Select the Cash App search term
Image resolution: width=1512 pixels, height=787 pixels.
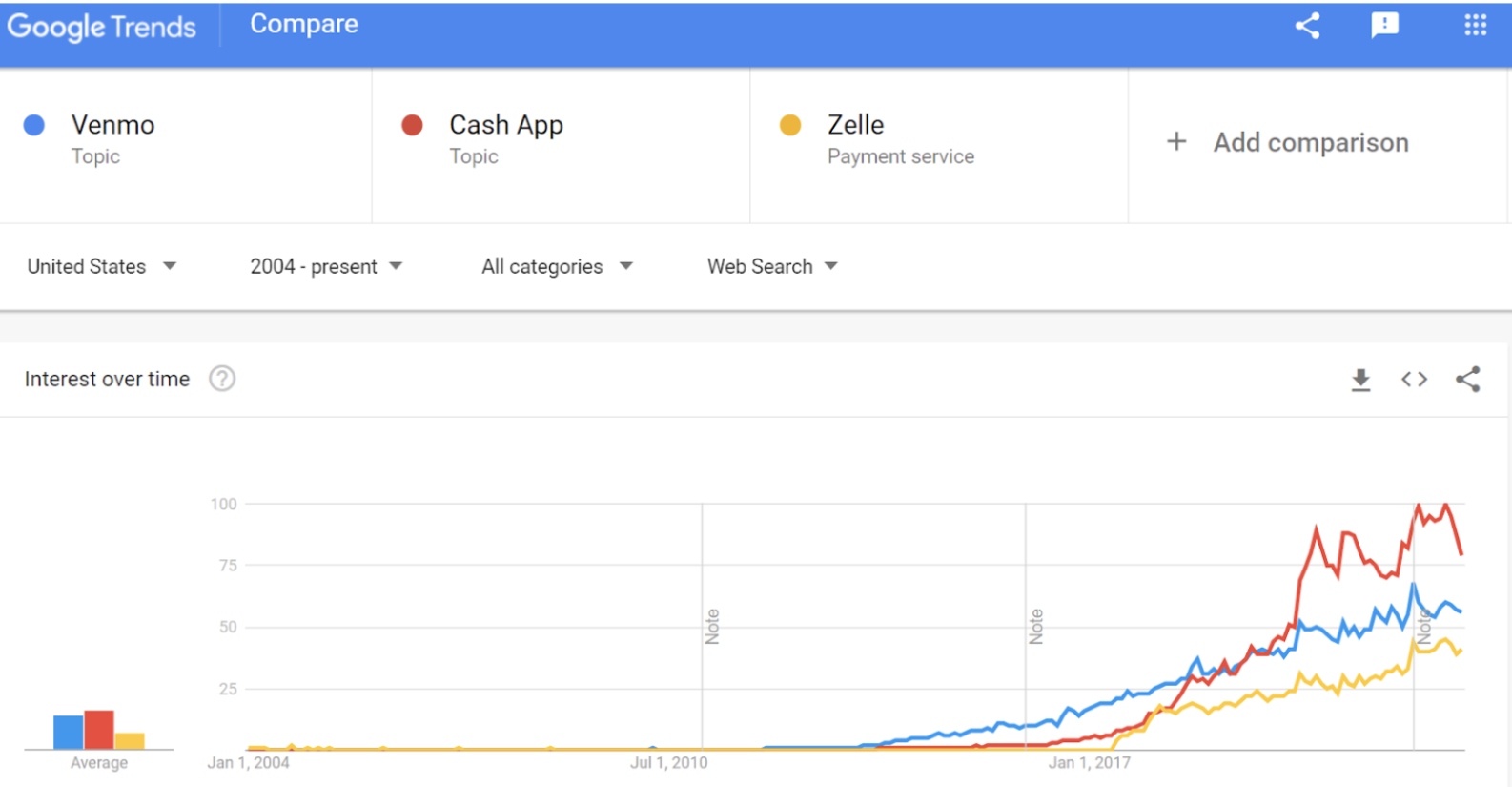(505, 125)
